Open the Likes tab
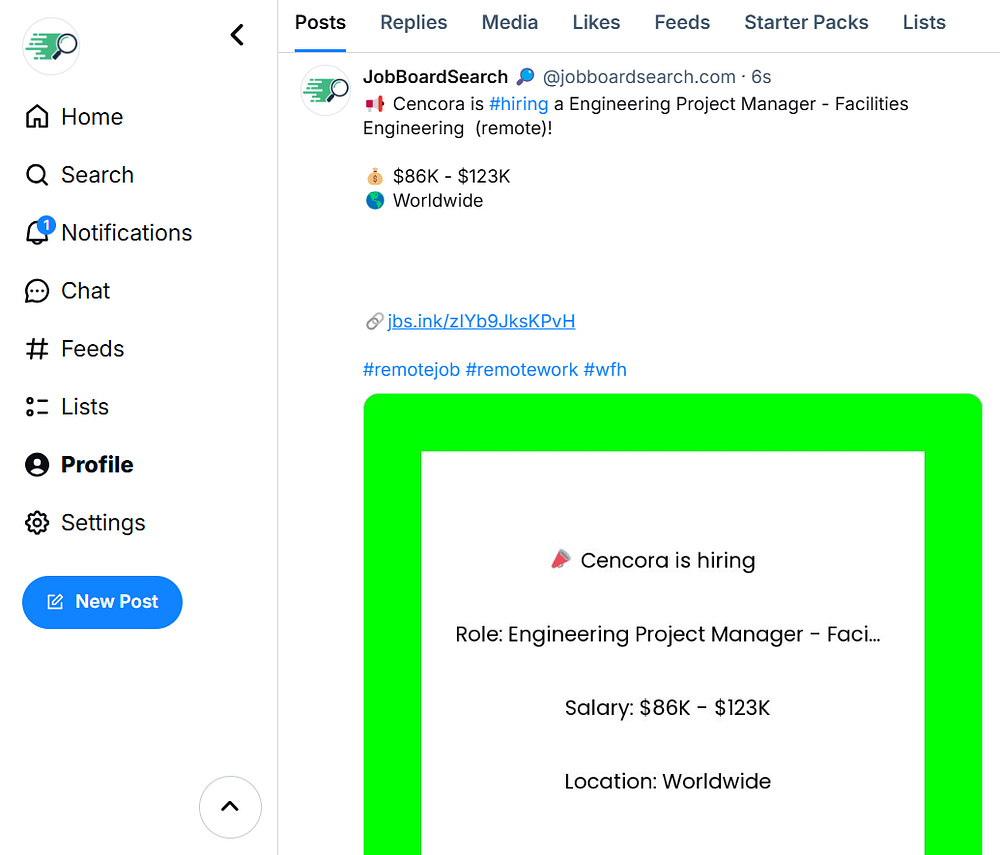The height and width of the screenshot is (855, 1000). click(596, 22)
